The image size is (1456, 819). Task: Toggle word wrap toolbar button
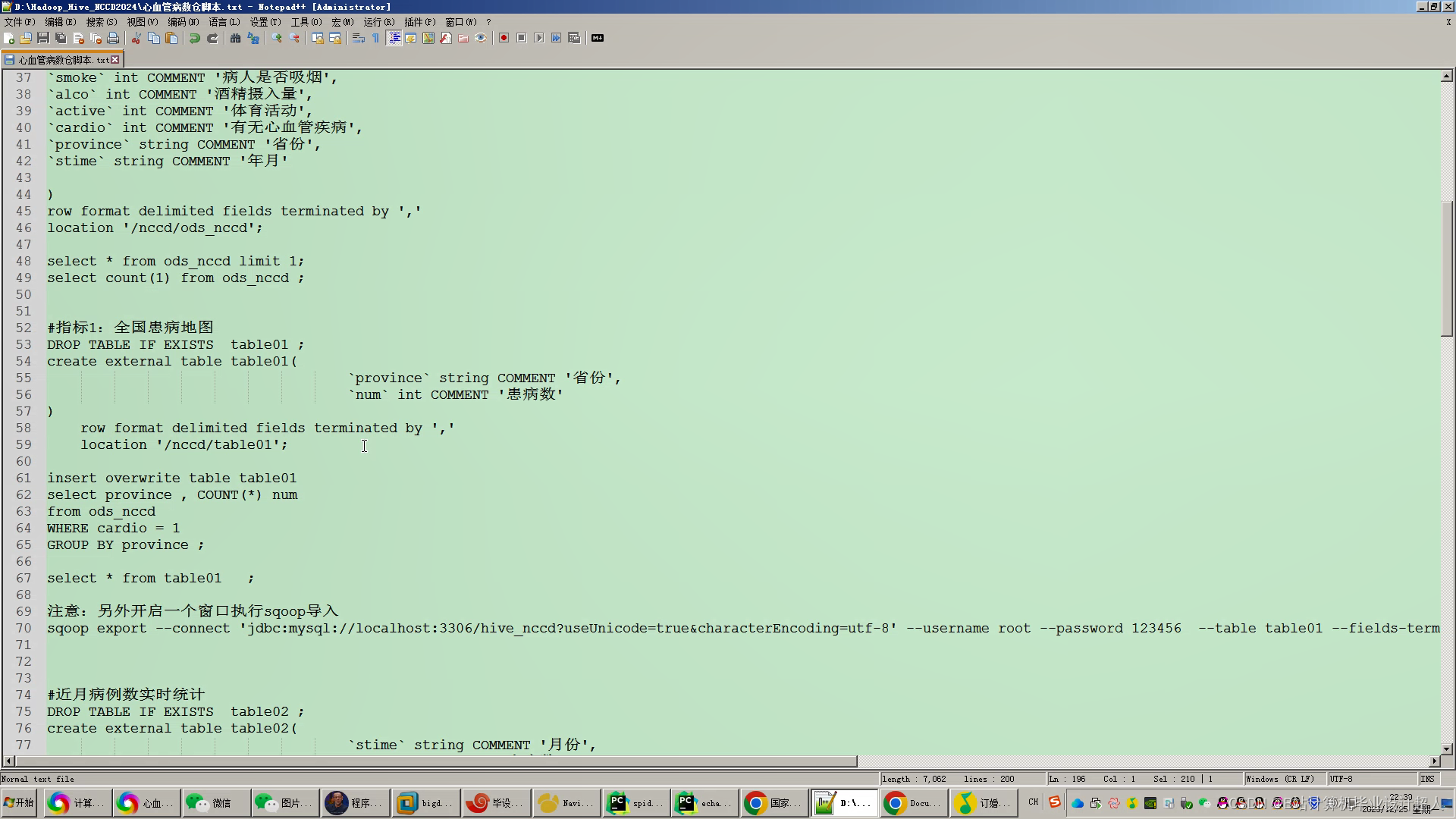[x=359, y=38]
